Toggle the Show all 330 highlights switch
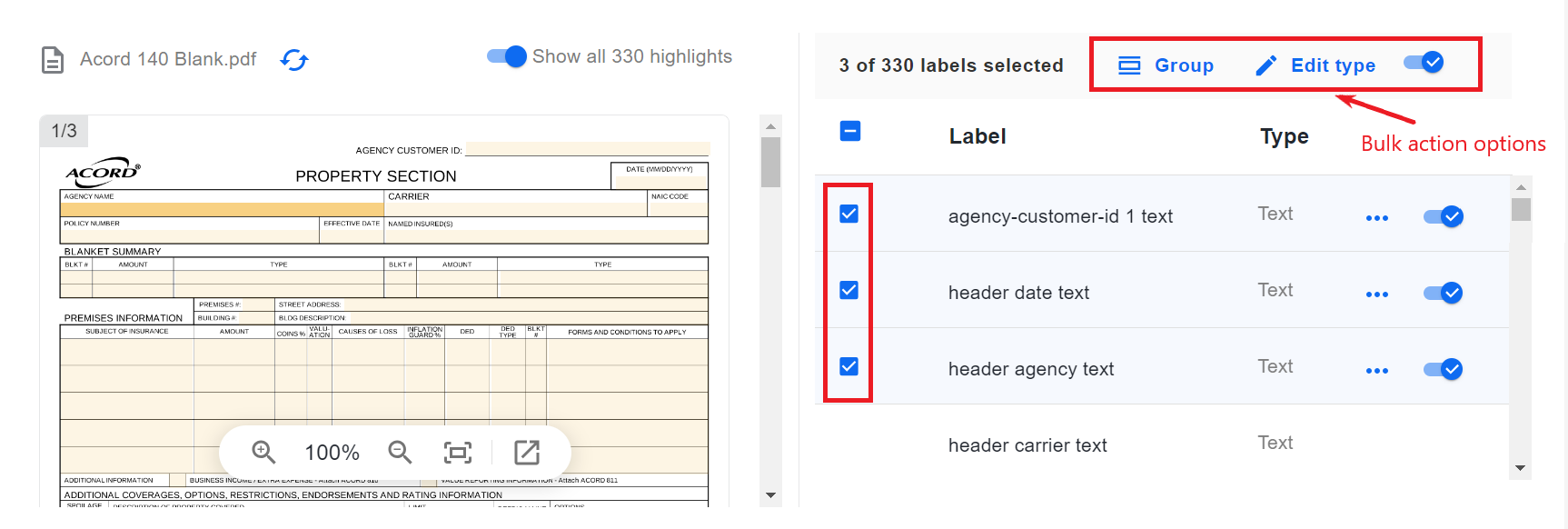1568x529 pixels. (x=507, y=56)
